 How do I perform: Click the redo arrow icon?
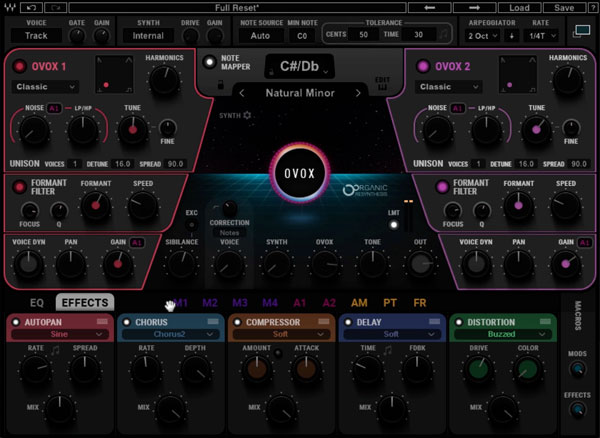pyautogui.click(x=55, y=7)
